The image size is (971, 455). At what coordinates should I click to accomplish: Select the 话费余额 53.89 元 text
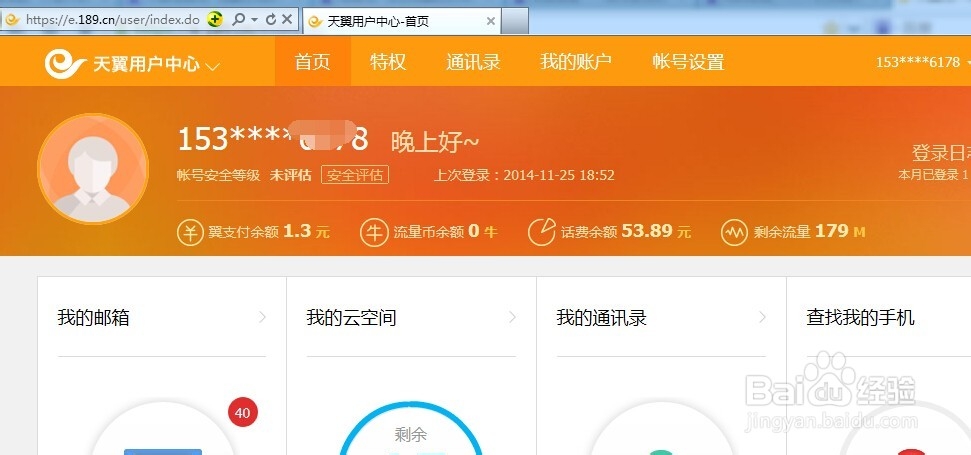tap(625, 232)
